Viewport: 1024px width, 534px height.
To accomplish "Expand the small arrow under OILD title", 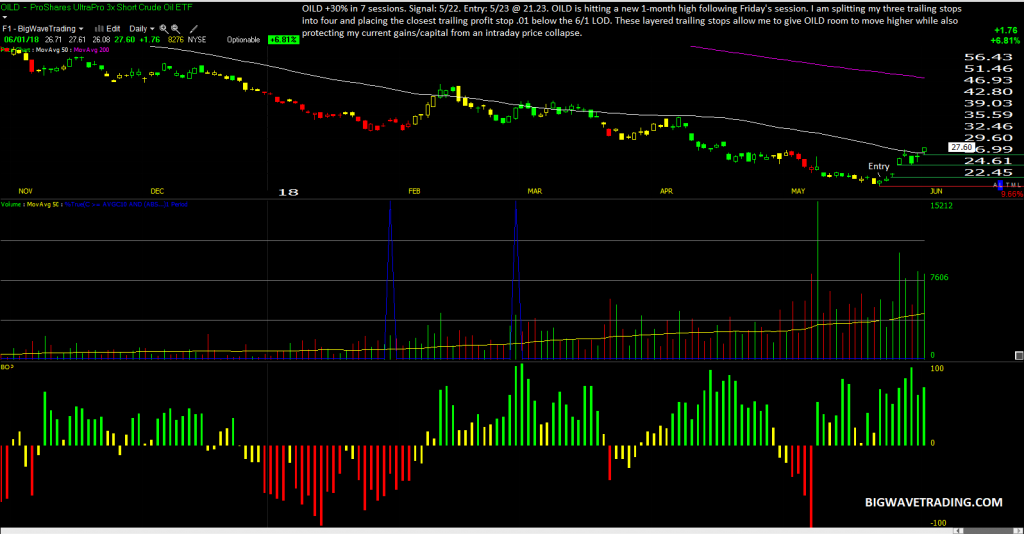I will (x=5, y=18).
